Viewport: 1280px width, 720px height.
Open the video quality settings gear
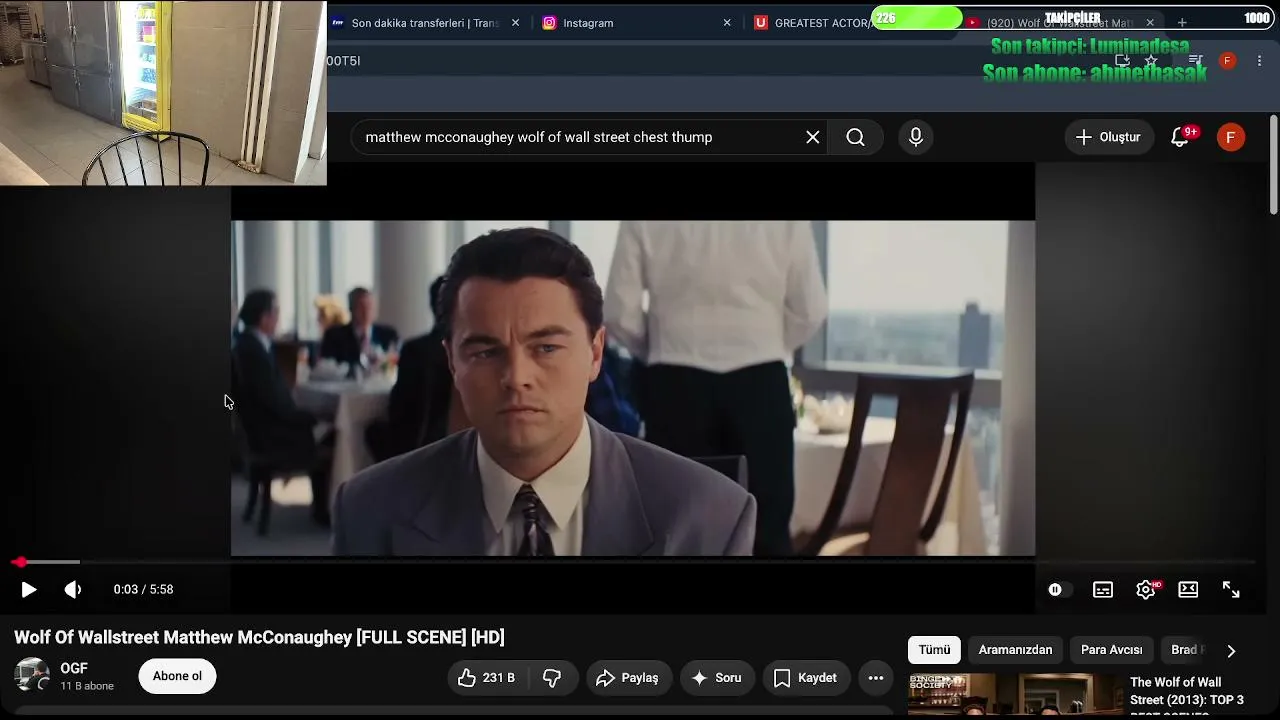[1146, 590]
